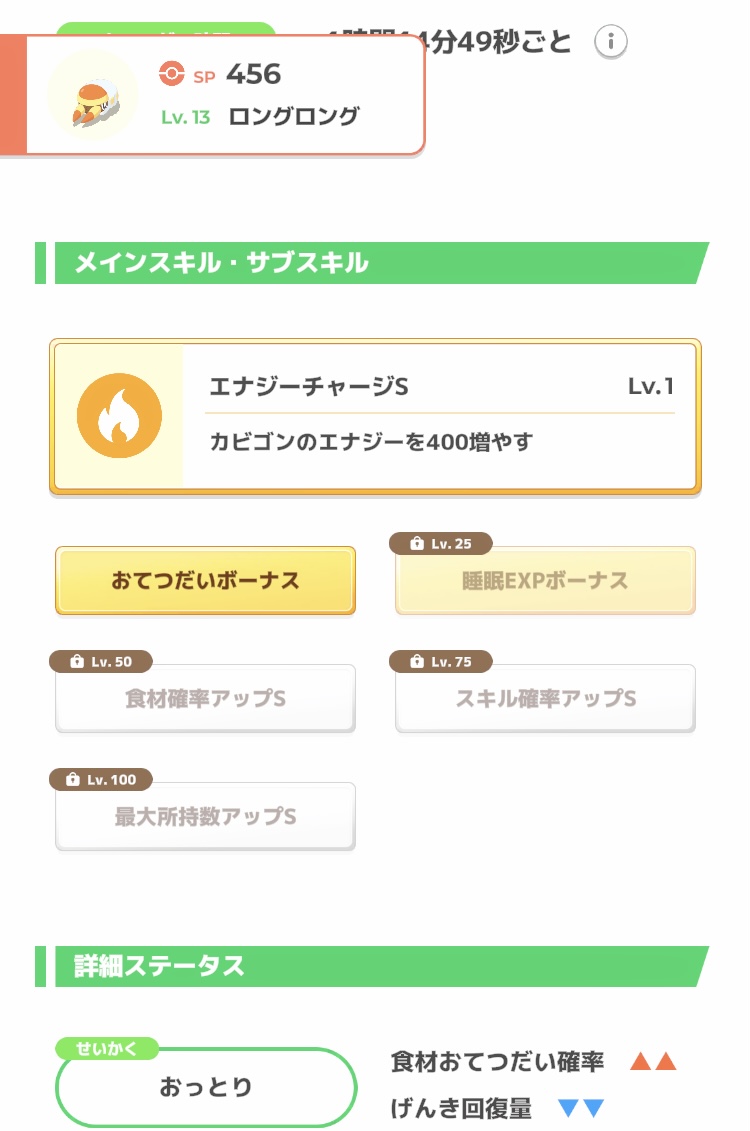Screen dimensions: 750x1131
Task: Select the 最大所持数アップS sub skill
Action: 206,817
